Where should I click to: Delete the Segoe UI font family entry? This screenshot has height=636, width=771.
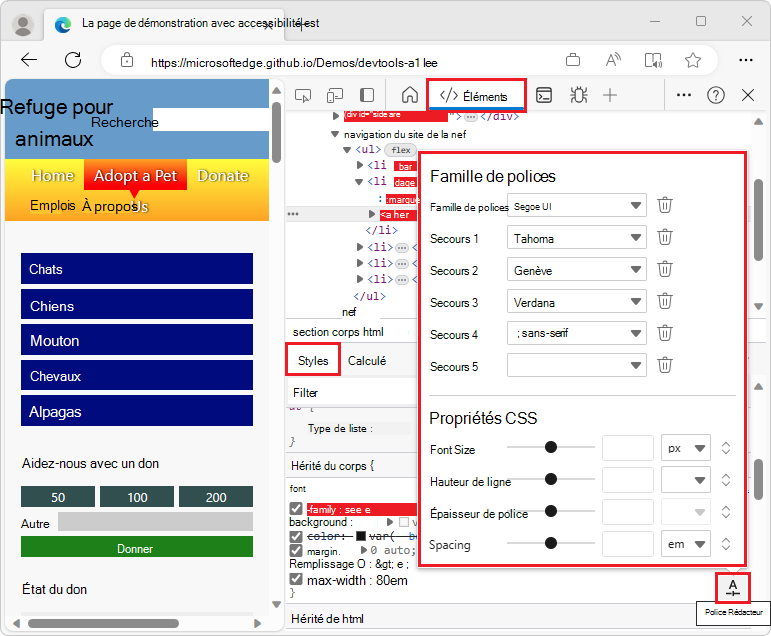click(x=665, y=205)
